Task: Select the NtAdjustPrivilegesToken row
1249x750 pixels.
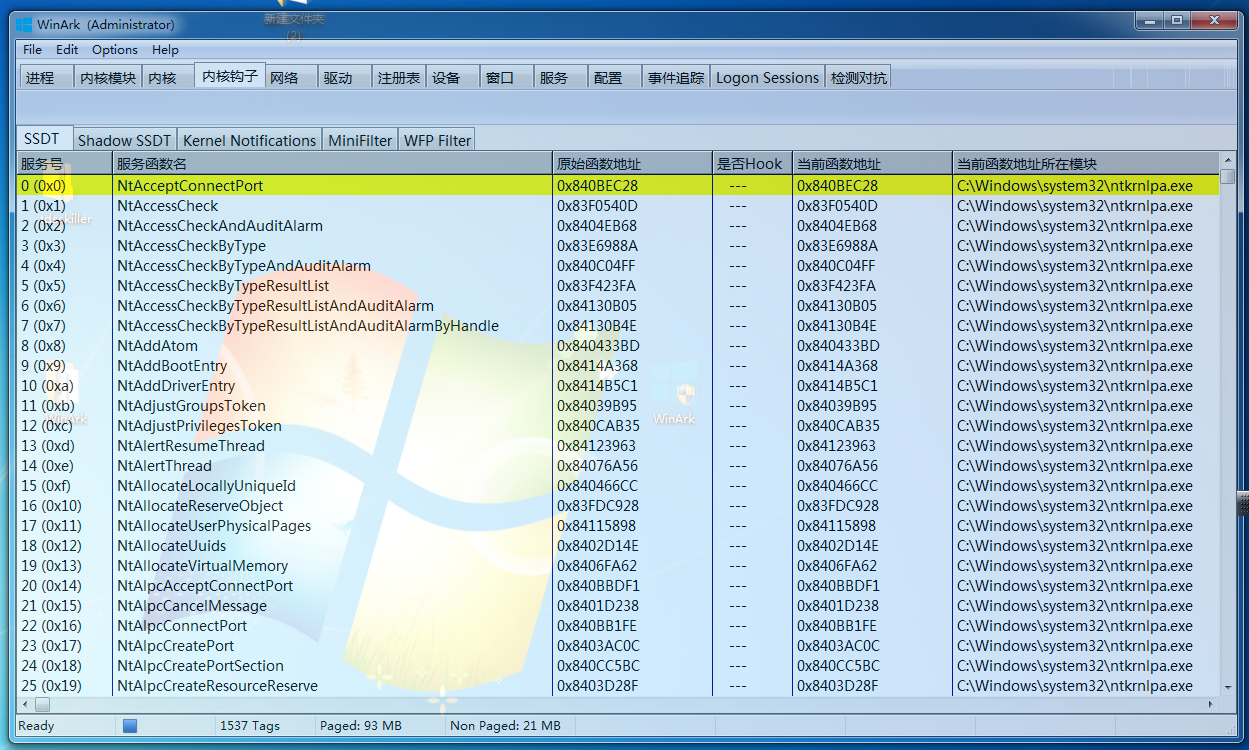Action: [x=618, y=425]
